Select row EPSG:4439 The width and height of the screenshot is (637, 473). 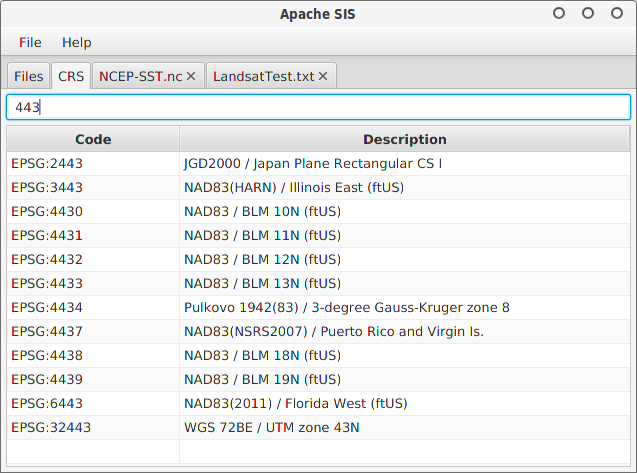click(x=318, y=379)
